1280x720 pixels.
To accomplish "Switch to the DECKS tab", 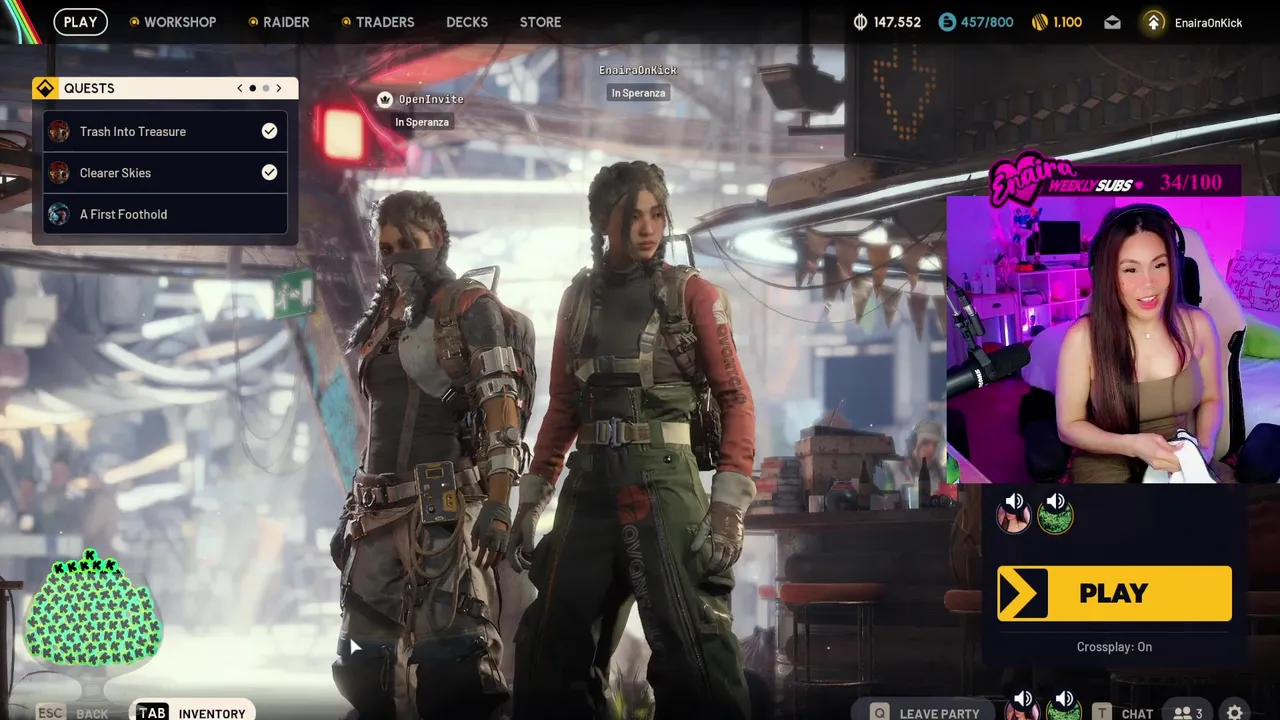I will [x=467, y=22].
